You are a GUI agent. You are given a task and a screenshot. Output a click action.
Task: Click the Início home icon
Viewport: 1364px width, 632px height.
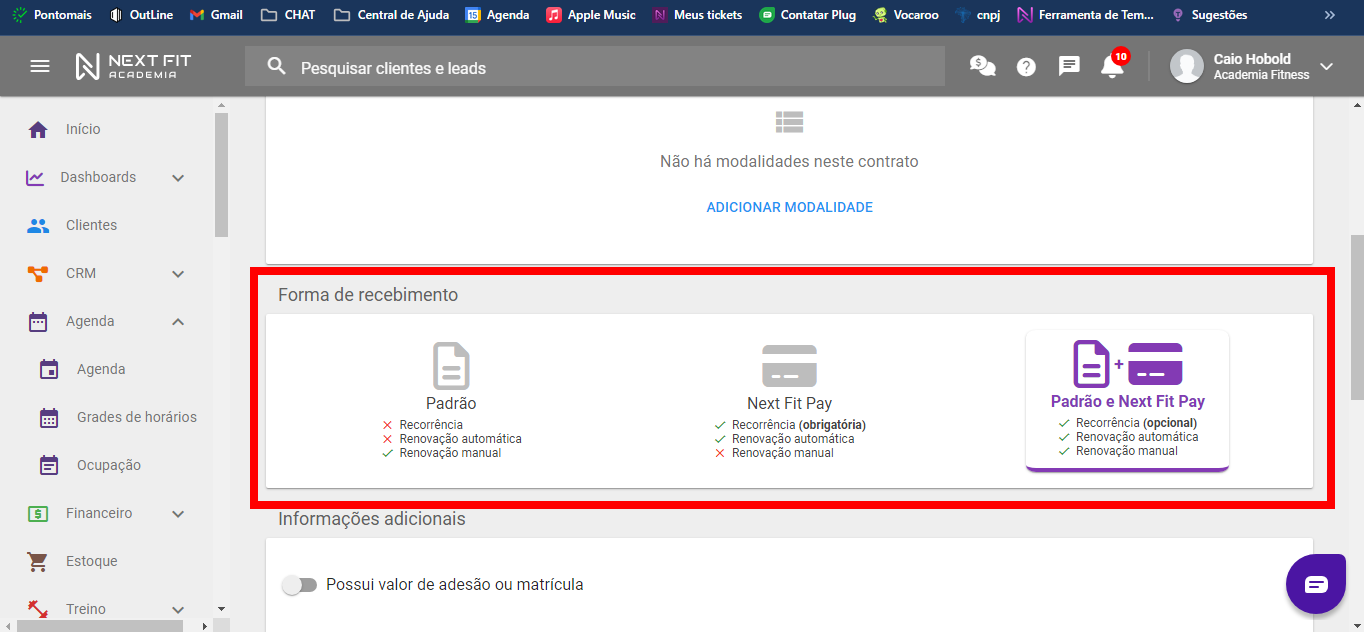tap(38, 129)
